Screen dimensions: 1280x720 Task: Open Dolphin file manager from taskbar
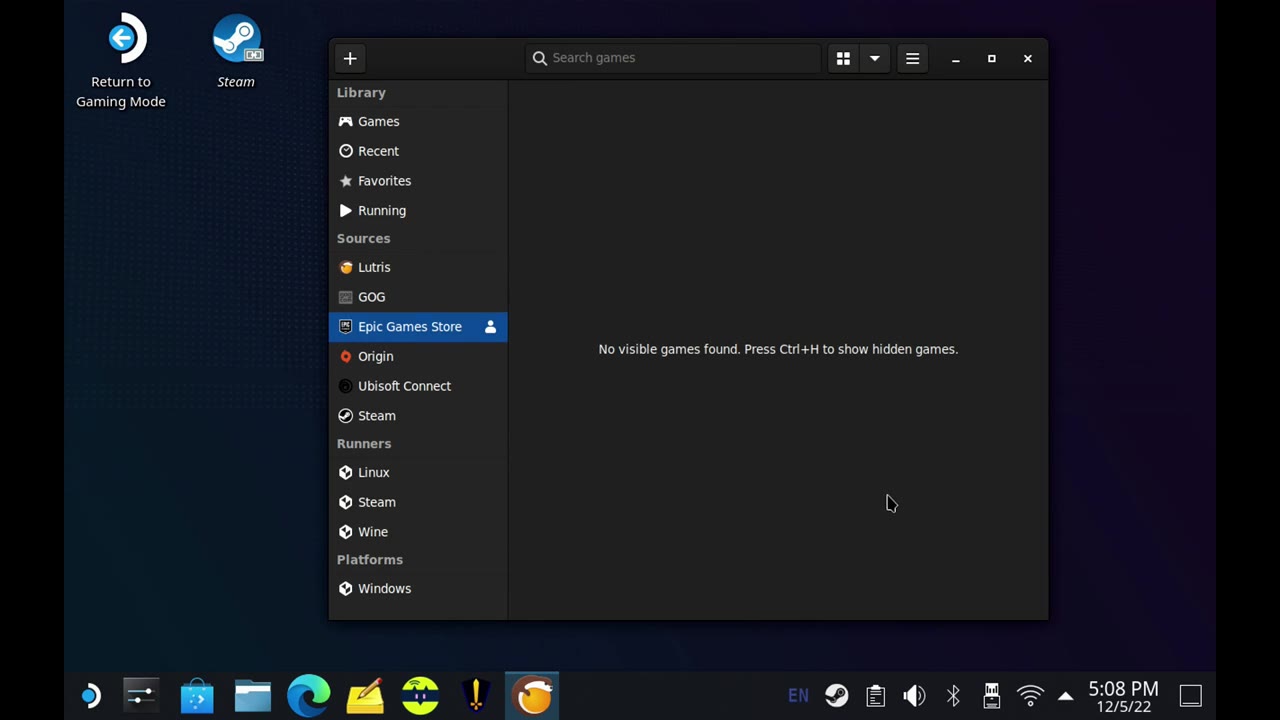253,695
